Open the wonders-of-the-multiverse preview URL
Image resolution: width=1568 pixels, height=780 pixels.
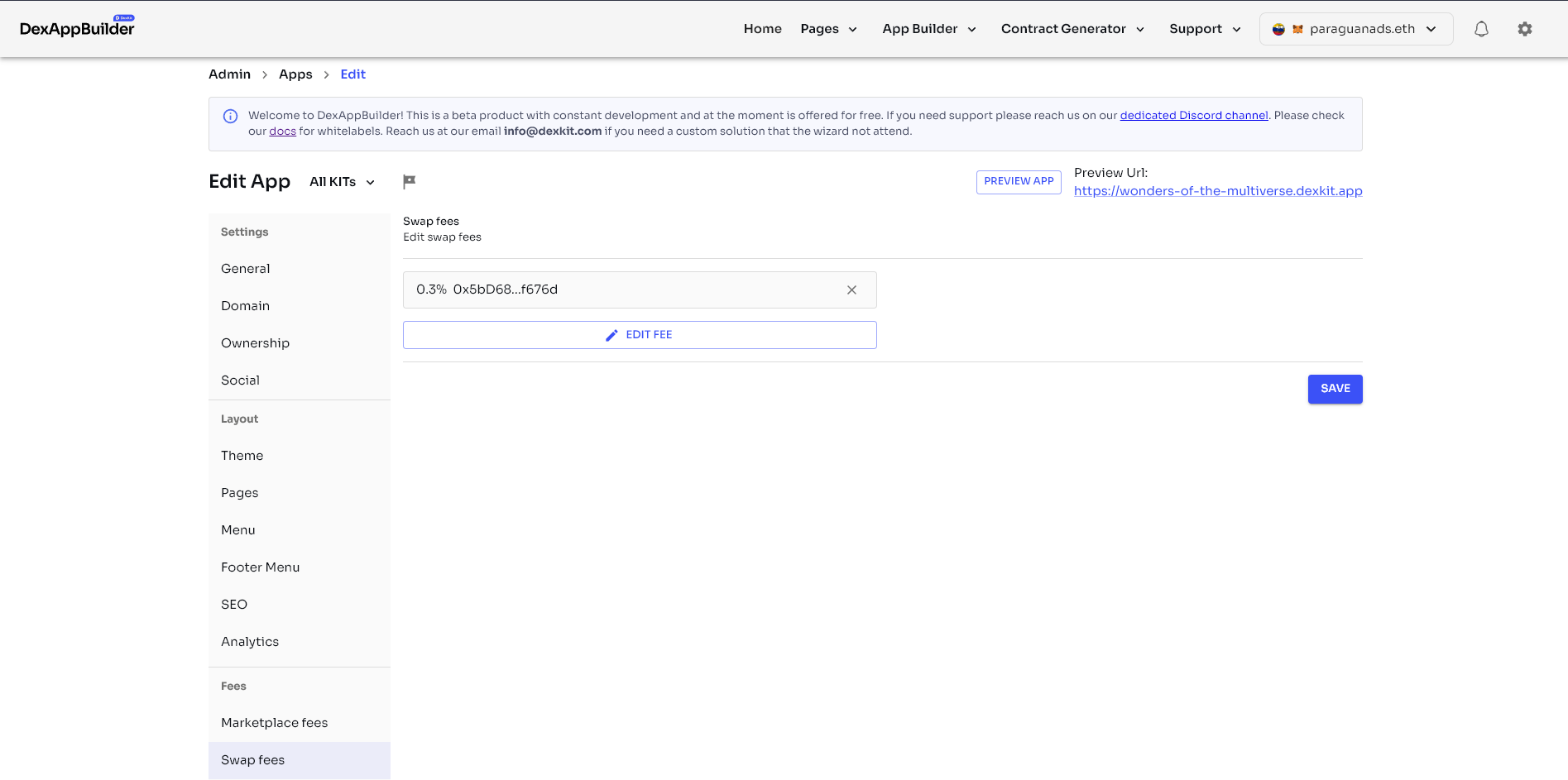pos(1218,191)
